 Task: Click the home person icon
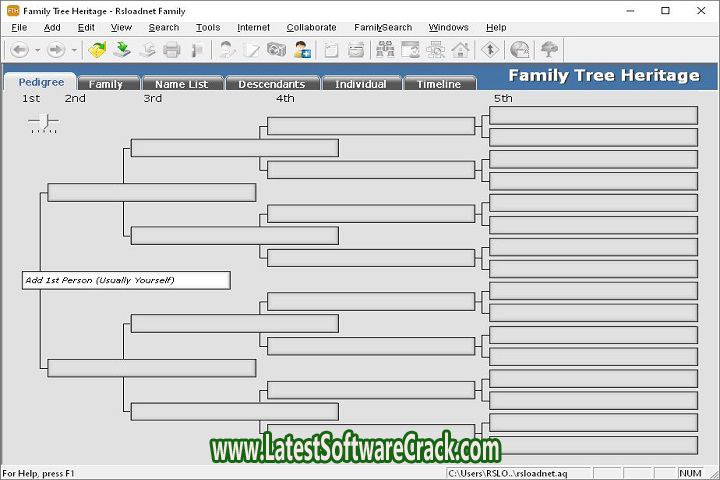pos(461,49)
